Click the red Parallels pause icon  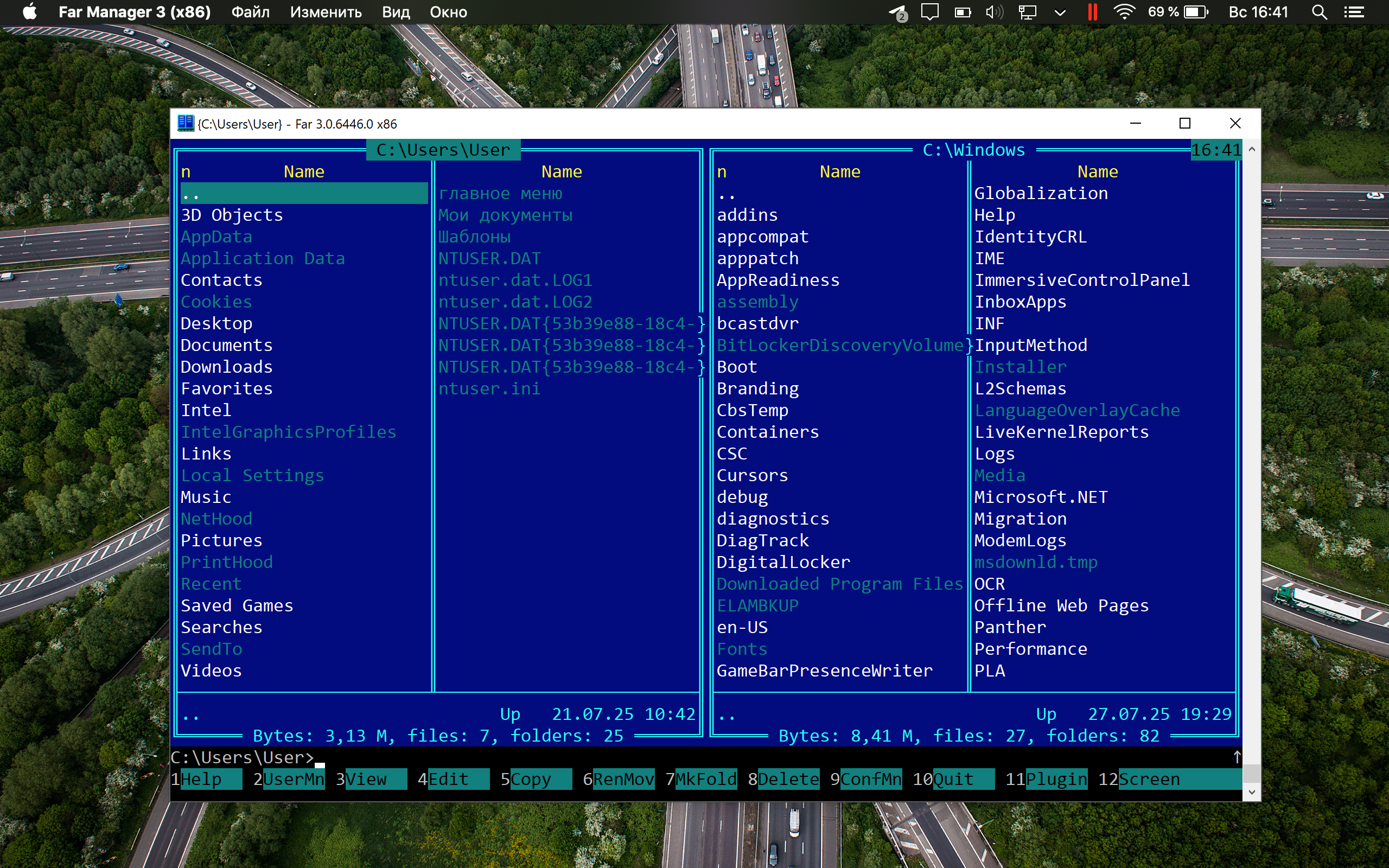pos(1092,12)
